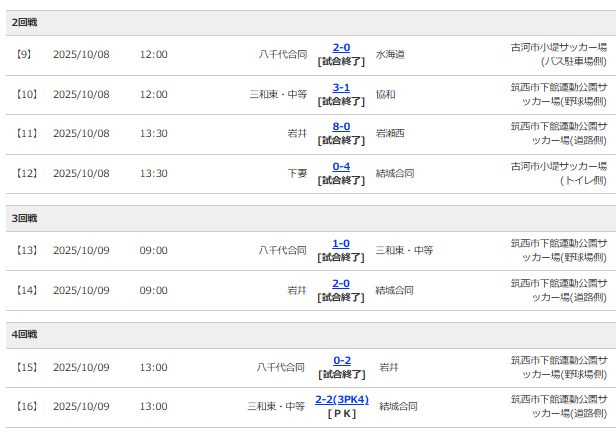Click the 下妻 team name in match 12
The height and width of the screenshot is (440, 616).
pyautogui.click(x=297, y=173)
